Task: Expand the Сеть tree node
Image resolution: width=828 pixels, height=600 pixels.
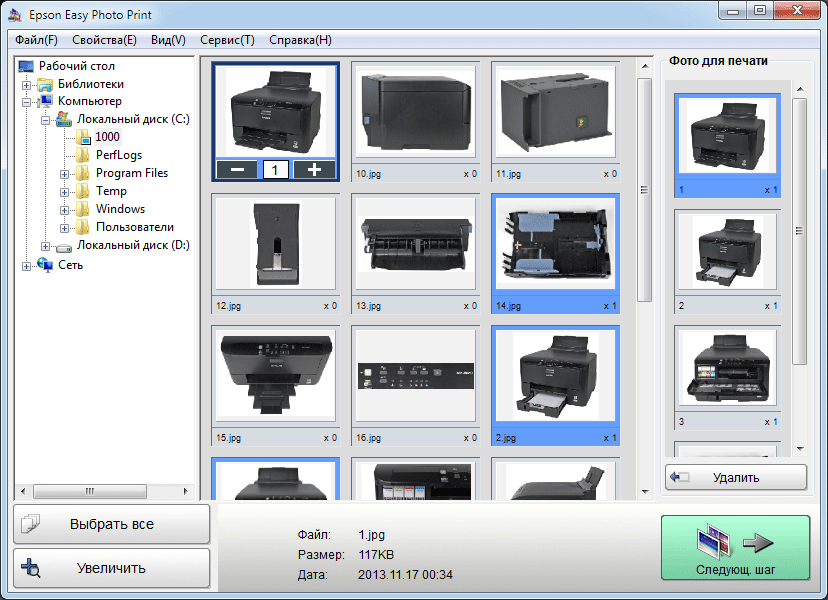Action: pyautogui.click(x=26, y=266)
